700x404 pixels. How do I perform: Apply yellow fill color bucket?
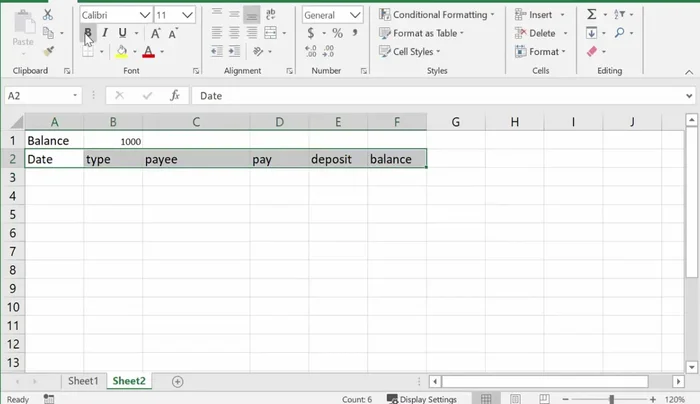121,51
